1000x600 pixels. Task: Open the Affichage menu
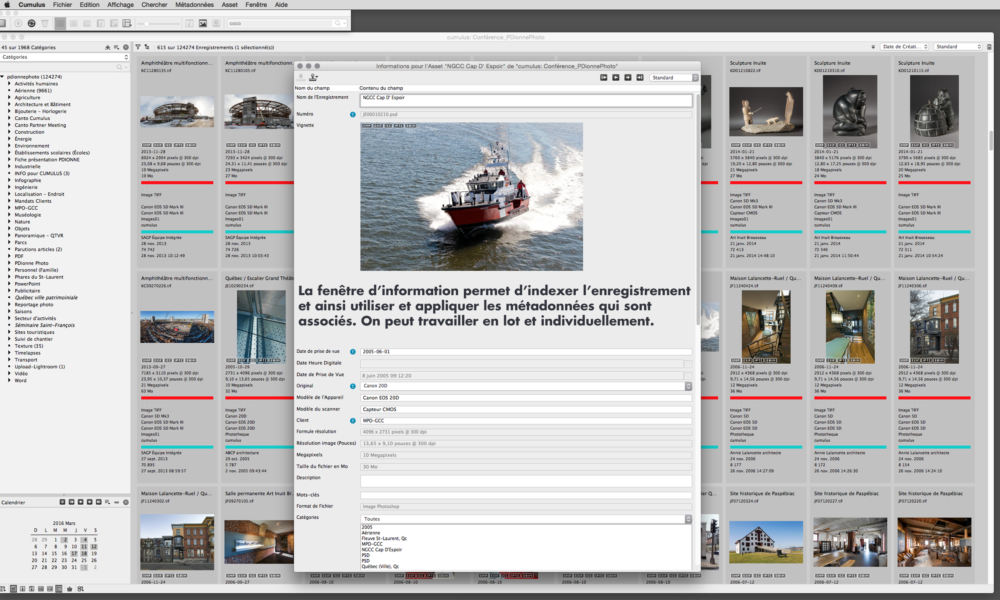(x=121, y=4)
